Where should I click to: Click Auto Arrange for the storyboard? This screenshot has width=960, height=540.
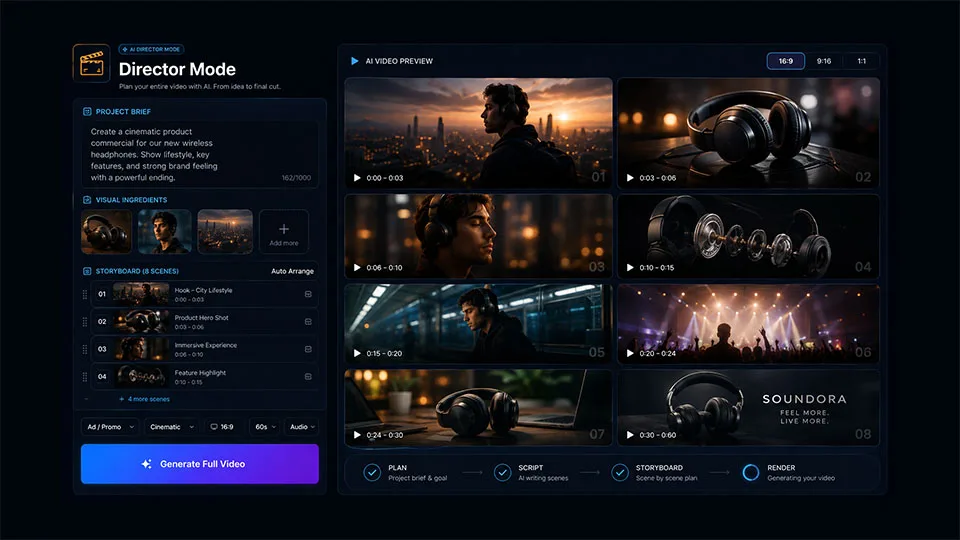[x=293, y=271]
